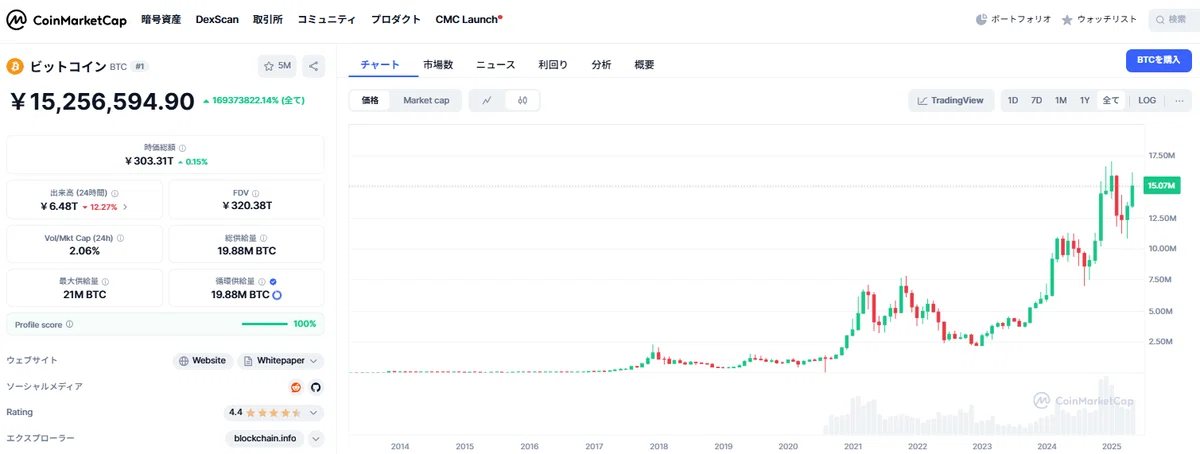
Task: Set chart range to 1M
Action: [1061, 100]
